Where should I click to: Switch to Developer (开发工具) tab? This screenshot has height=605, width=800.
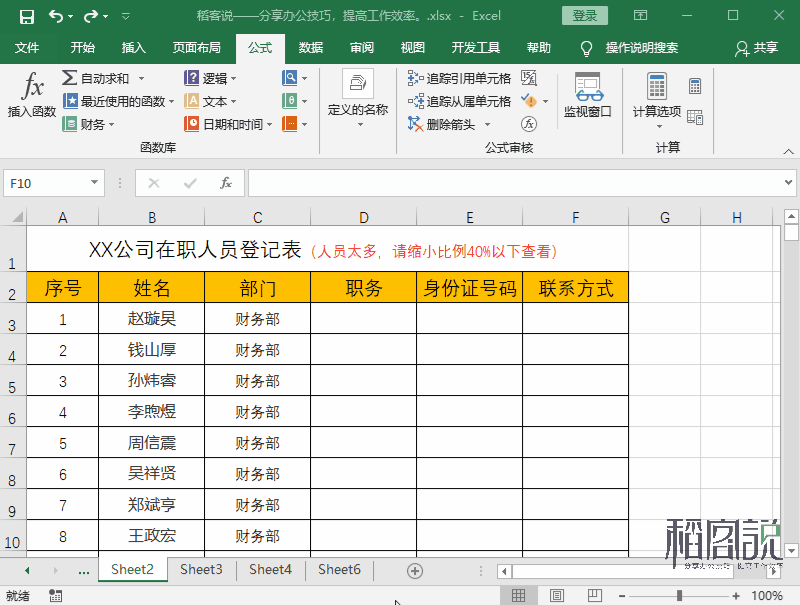tap(476, 48)
